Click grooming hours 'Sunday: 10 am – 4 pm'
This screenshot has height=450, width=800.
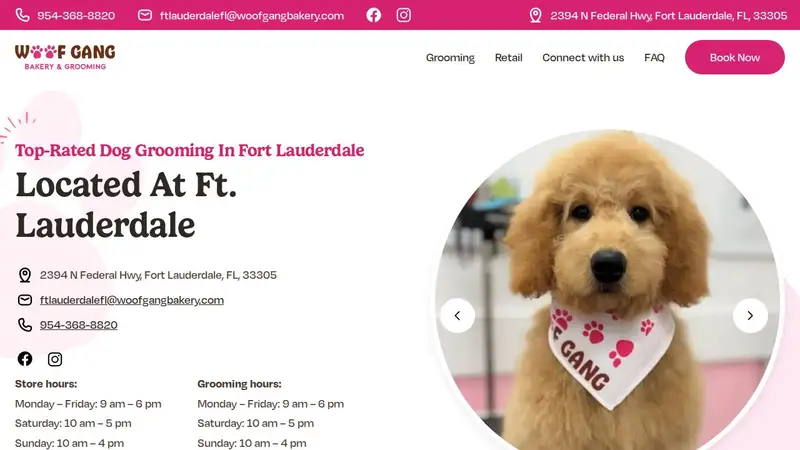point(252,443)
